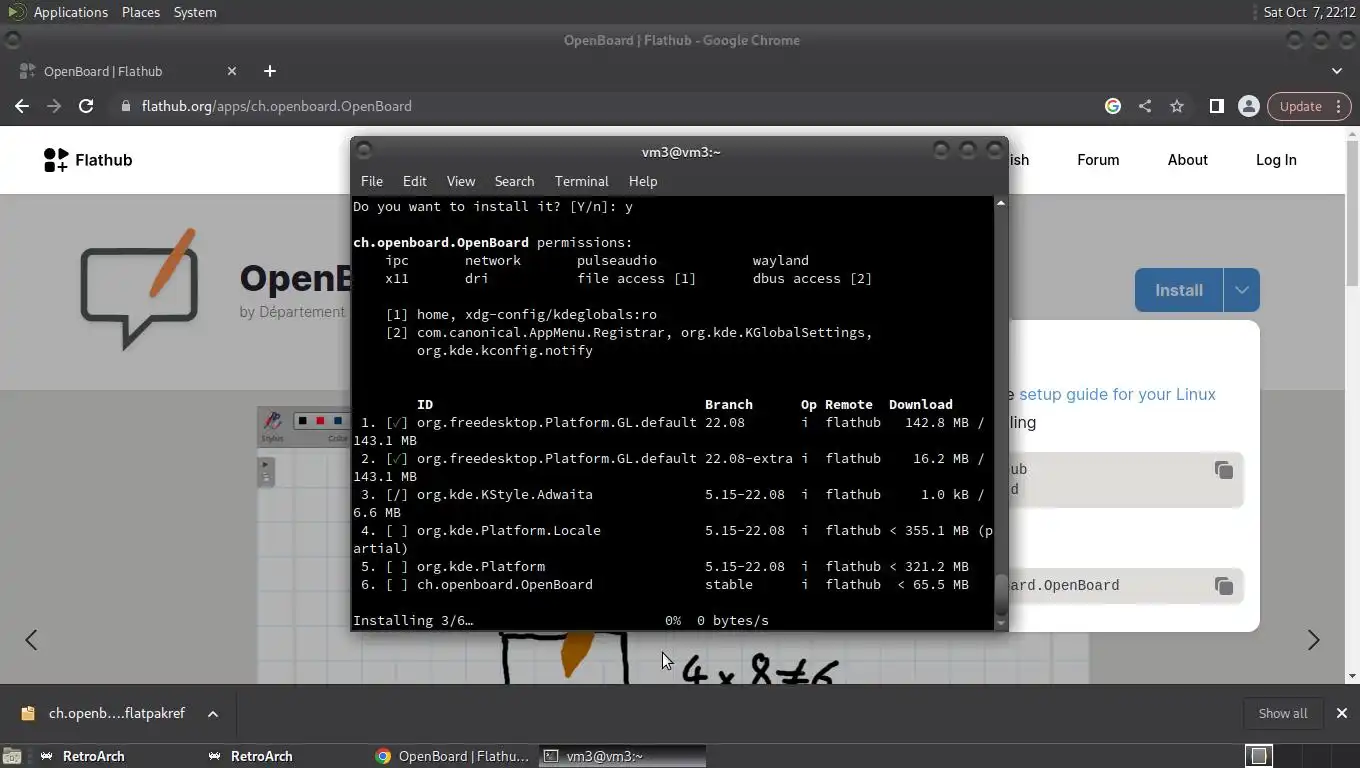Copy the ard.OpenBoard command
The height and width of the screenshot is (768, 1360).
click(1223, 586)
